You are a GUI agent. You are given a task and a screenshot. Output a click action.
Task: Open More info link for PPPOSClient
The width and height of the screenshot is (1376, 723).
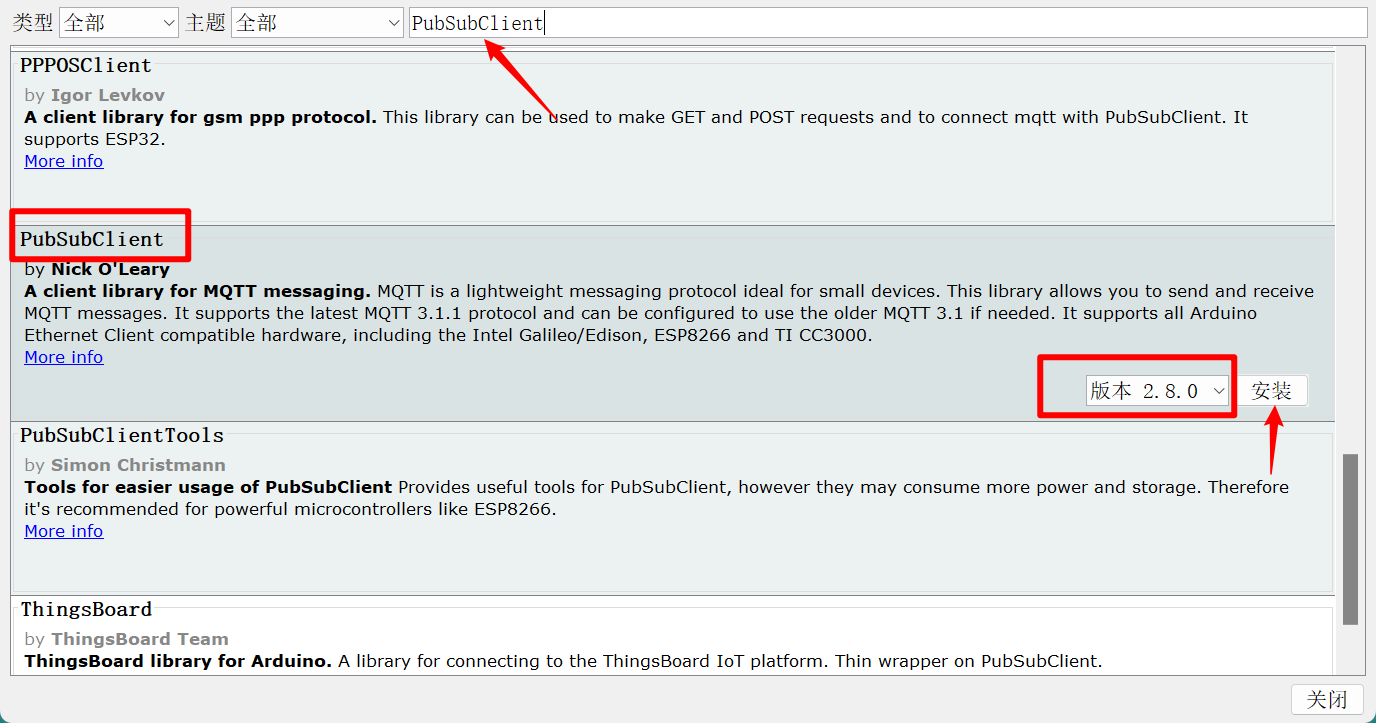tap(64, 161)
